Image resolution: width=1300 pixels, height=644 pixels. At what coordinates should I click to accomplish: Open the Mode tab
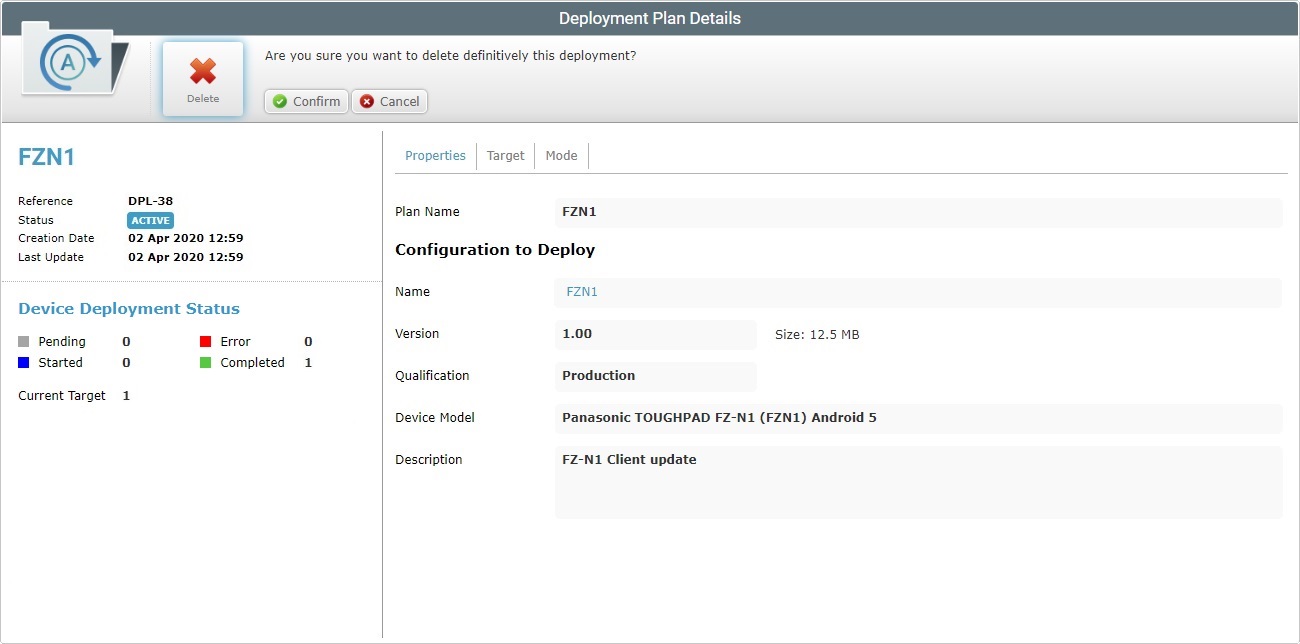[x=562, y=156]
